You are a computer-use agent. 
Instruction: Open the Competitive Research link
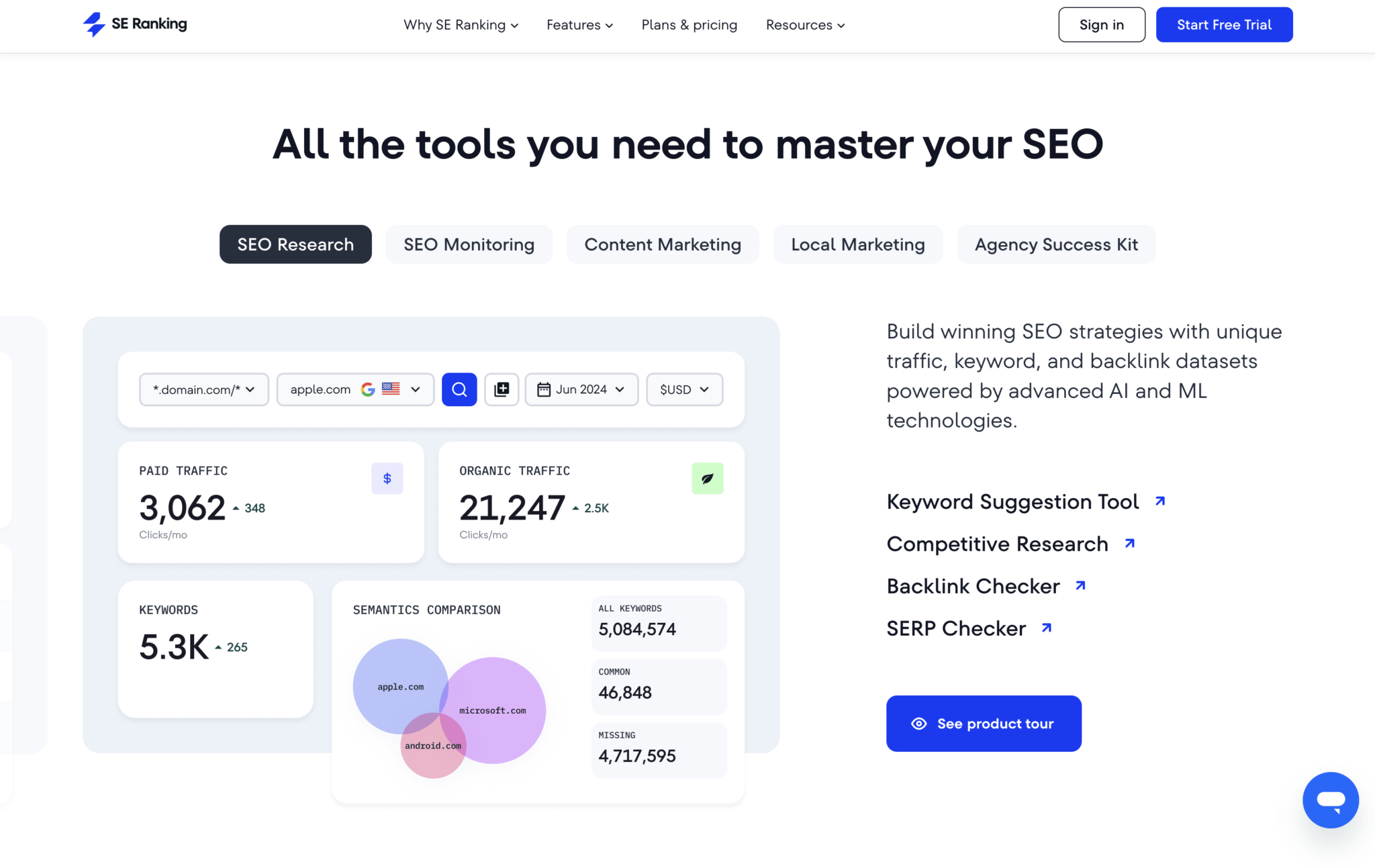coord(996,544)
